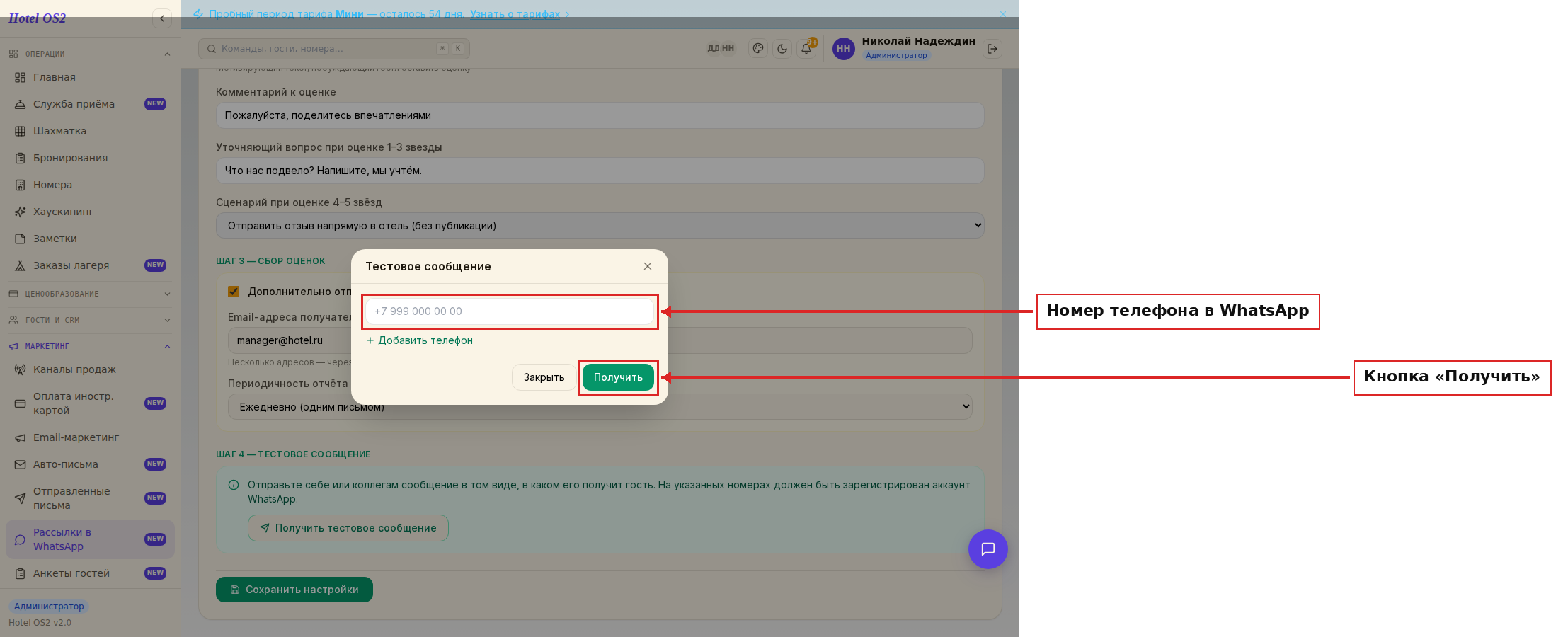Click the Каналы продаж broadcast icon
The height and width of the screenshot is (637, 1568).
(x=20, y=369)
